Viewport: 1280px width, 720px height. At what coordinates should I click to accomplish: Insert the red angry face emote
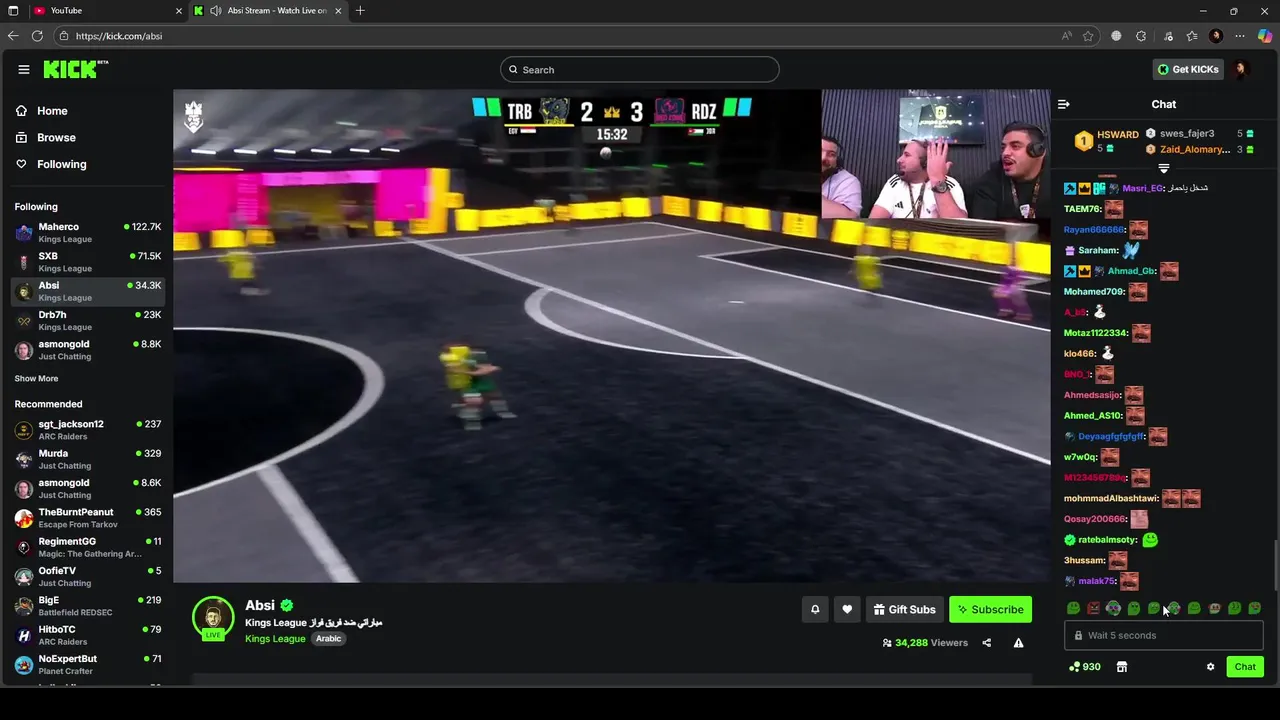click(1093, 608)
